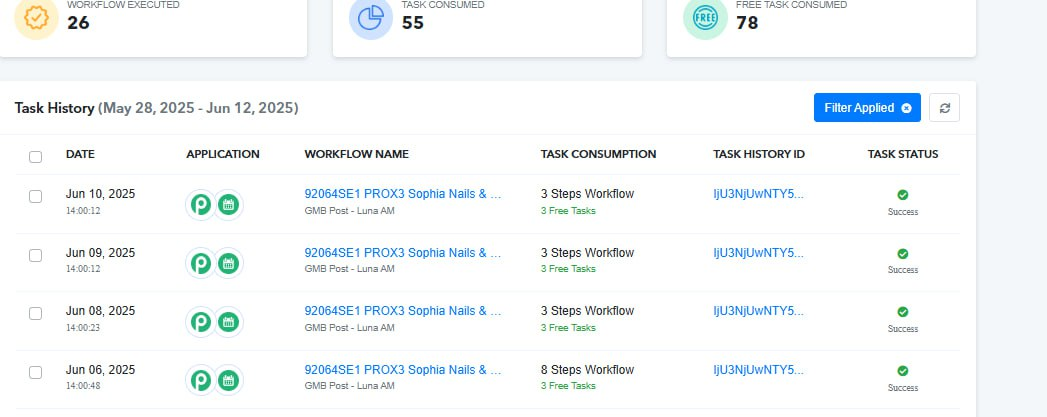The width and height of the screenshot is (1047, 417).
Task: Click the calendar app icon in the Jun 09 row
Action: pos(228,264)
